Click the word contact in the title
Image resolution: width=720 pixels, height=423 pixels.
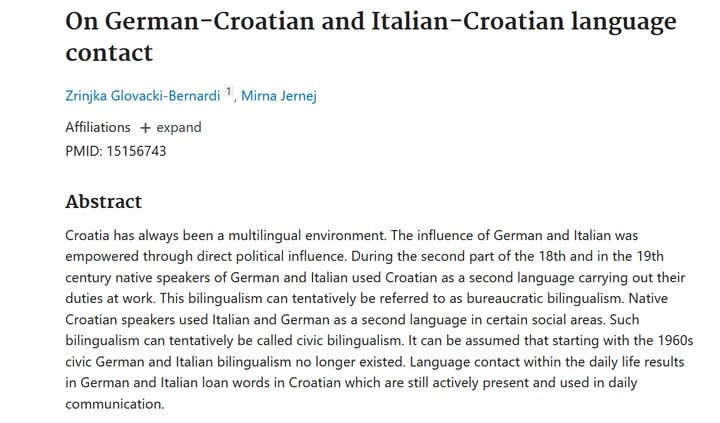tap(109, 52)
